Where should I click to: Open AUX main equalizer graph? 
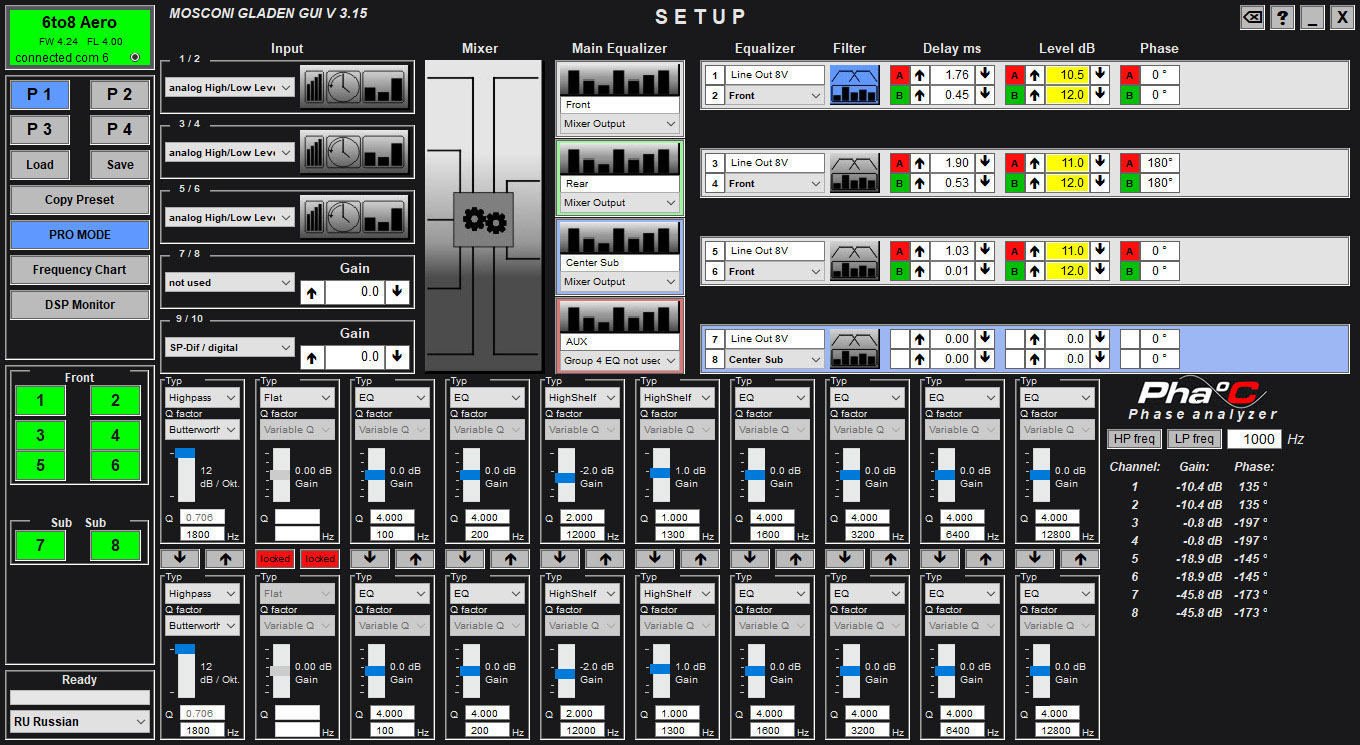(619, 317)
